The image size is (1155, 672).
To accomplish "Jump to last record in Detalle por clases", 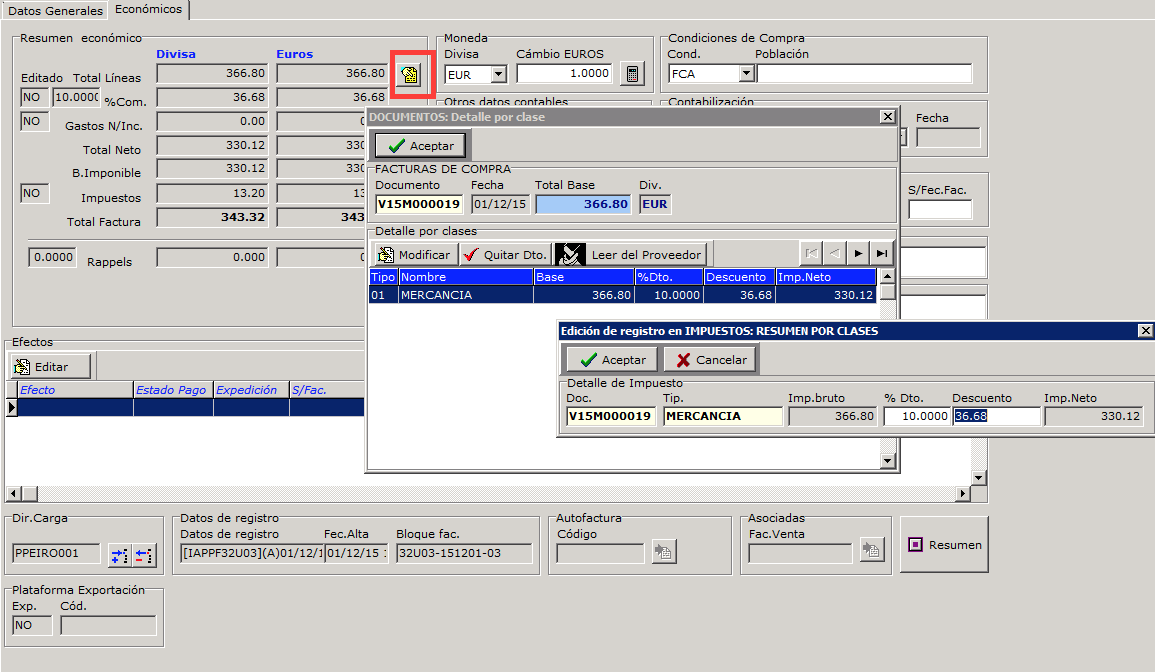I will (881, 254).
